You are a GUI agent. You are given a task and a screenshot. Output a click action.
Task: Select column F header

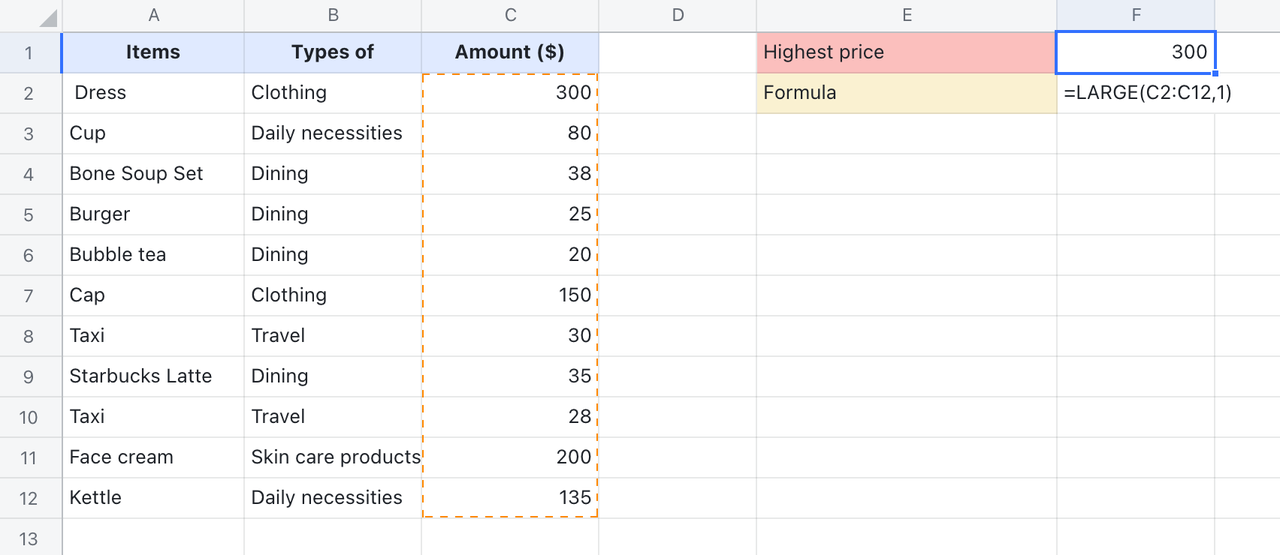click(x=1136, y=15)
